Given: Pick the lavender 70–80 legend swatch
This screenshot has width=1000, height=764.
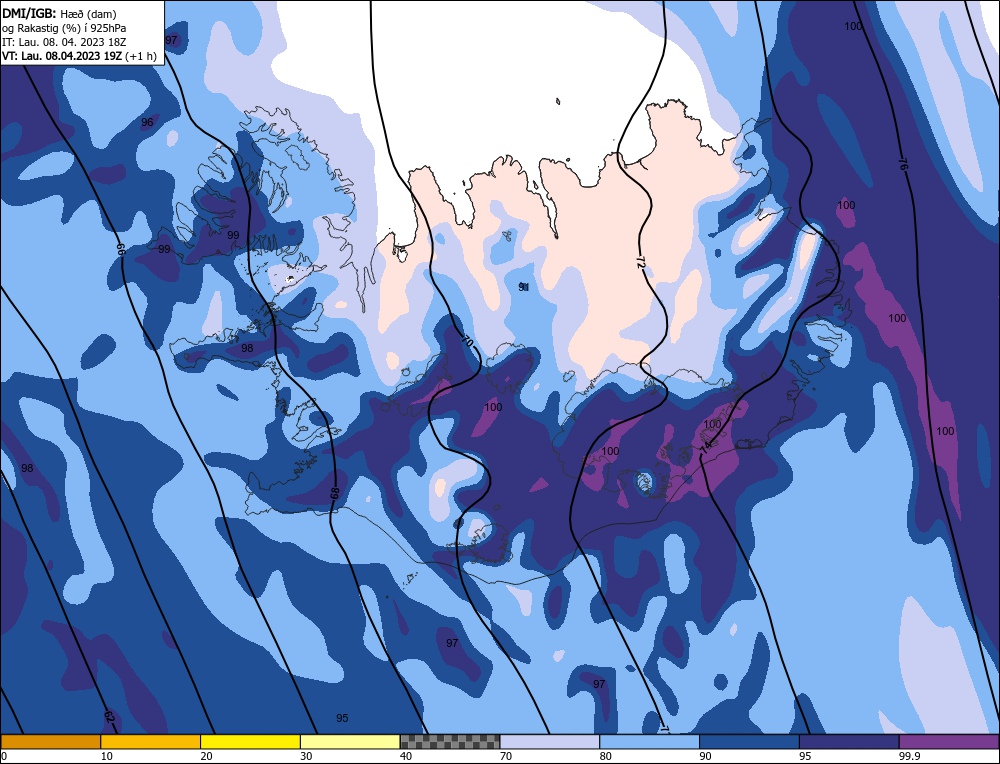Looking at the screenshot, I should [x=550, y=741].
